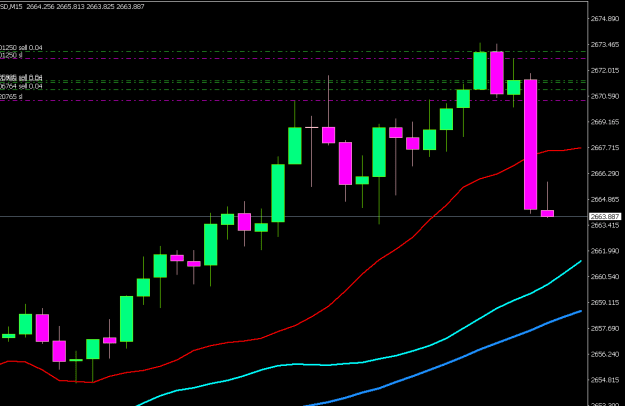The image size is (625, 406).
Task: Click the '20765 sl' stop loss label
Action: coord(11,97)
